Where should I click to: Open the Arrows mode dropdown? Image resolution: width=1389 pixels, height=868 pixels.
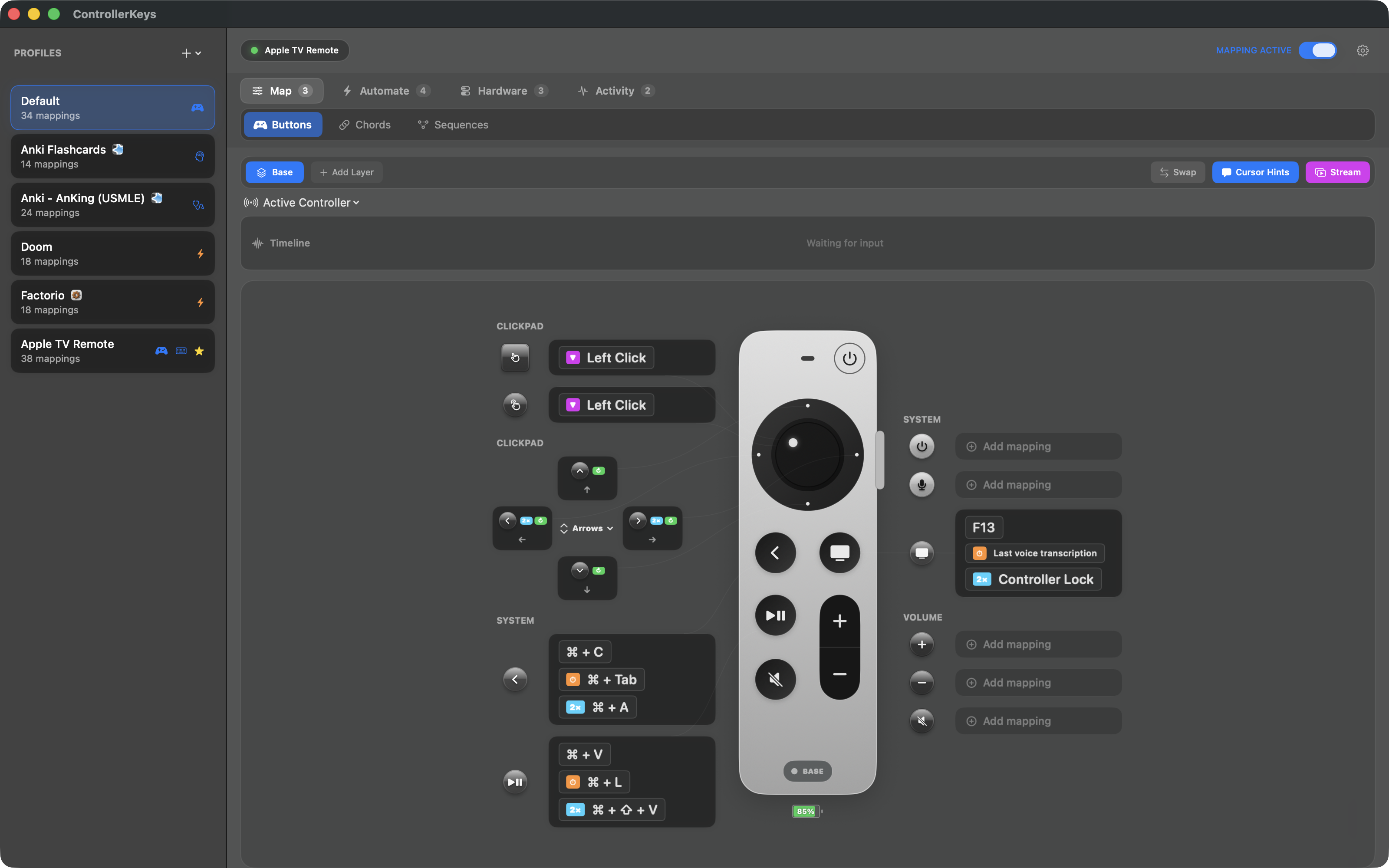click(587, 528)
